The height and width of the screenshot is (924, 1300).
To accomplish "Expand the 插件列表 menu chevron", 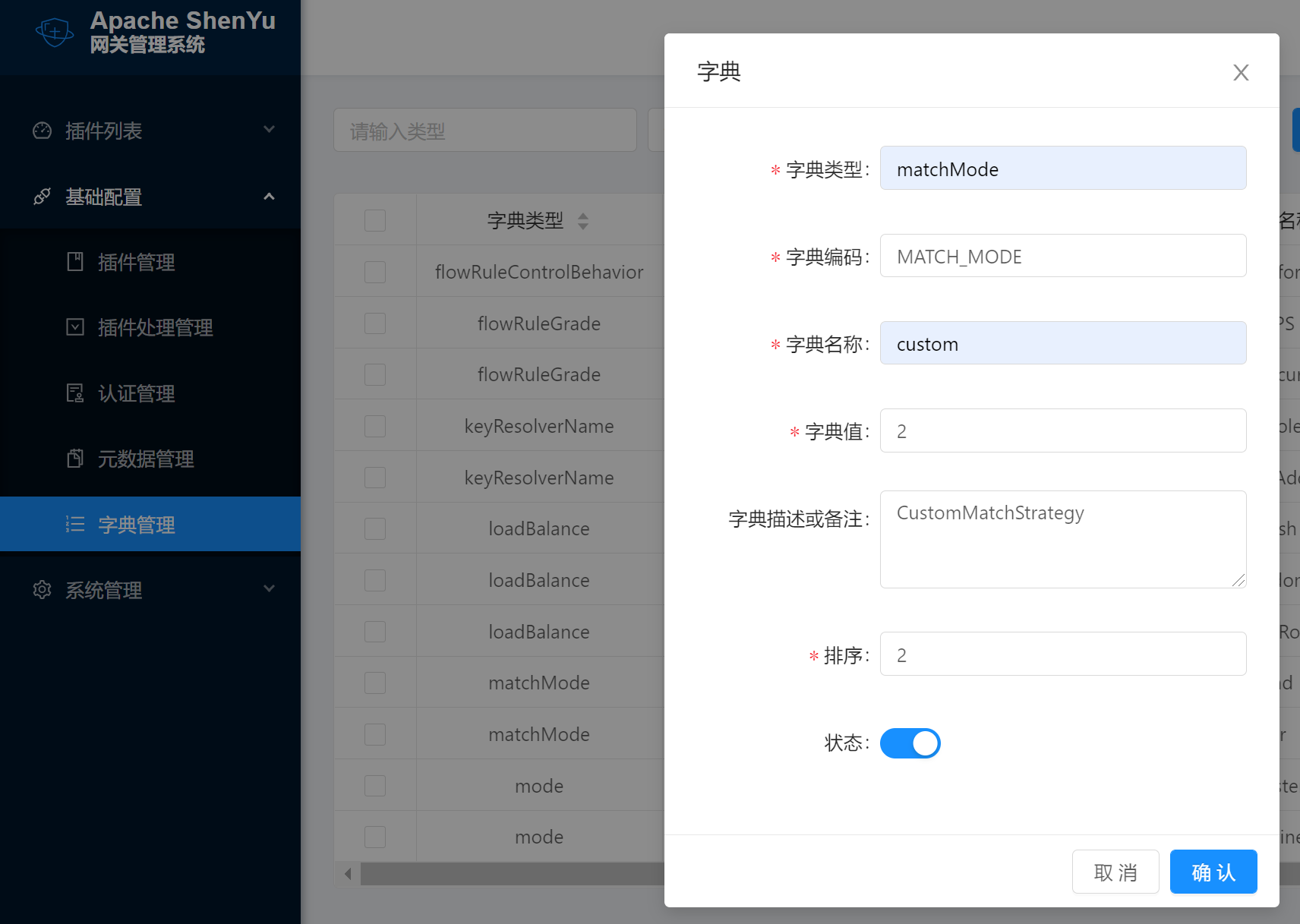I will tap(269, 130).
